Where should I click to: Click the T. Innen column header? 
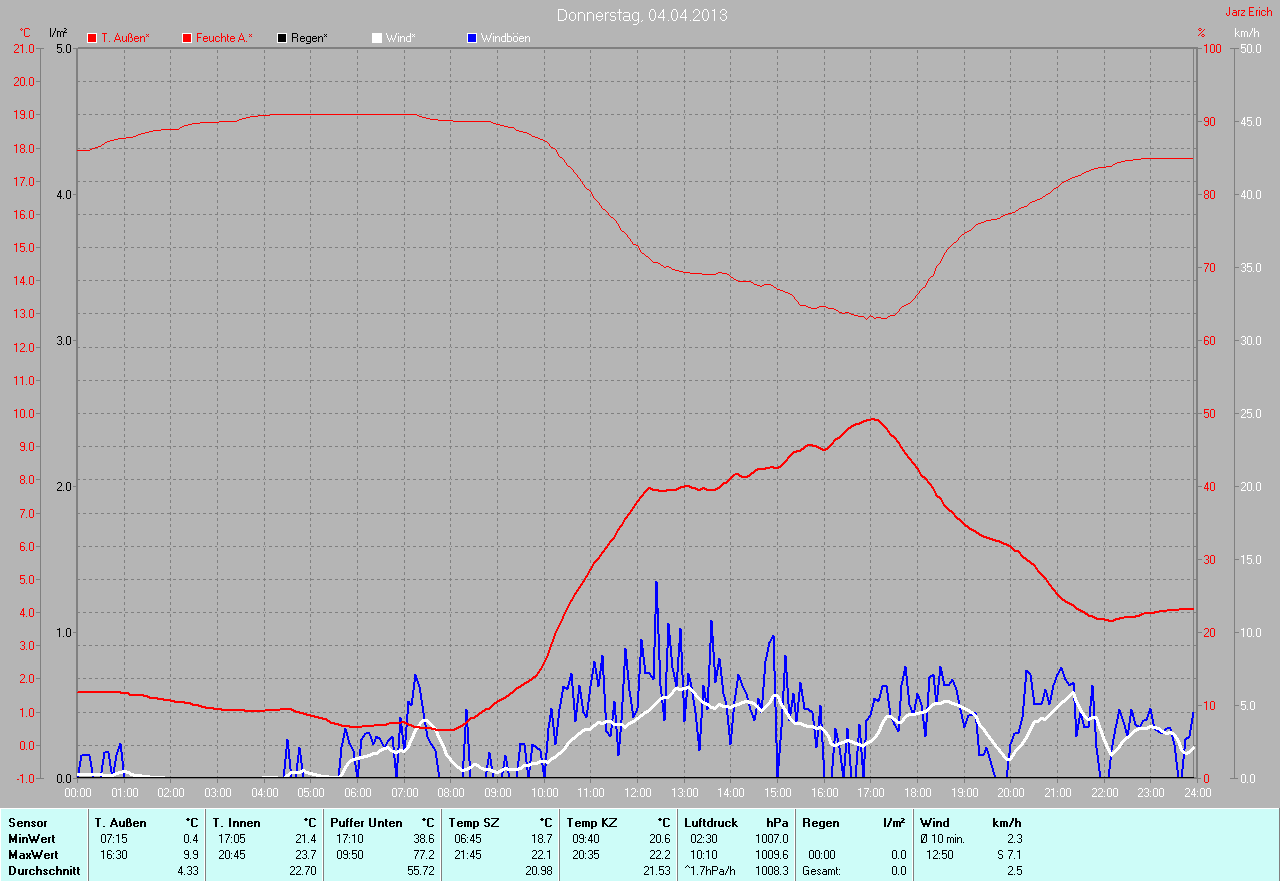[x=236, y=823]
